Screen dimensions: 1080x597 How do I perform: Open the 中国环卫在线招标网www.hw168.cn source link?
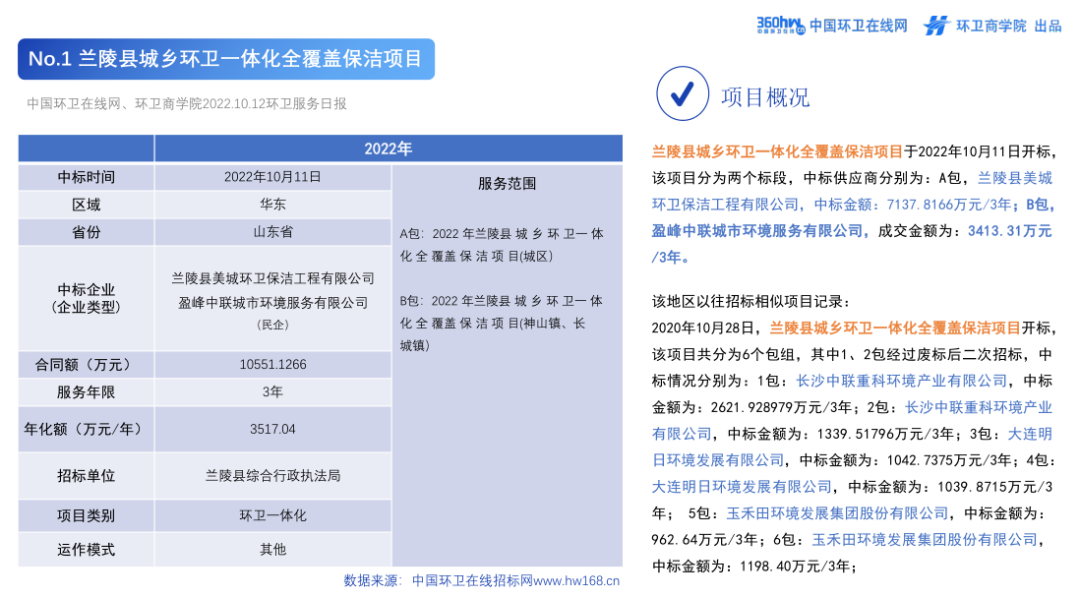pos(516,580)
